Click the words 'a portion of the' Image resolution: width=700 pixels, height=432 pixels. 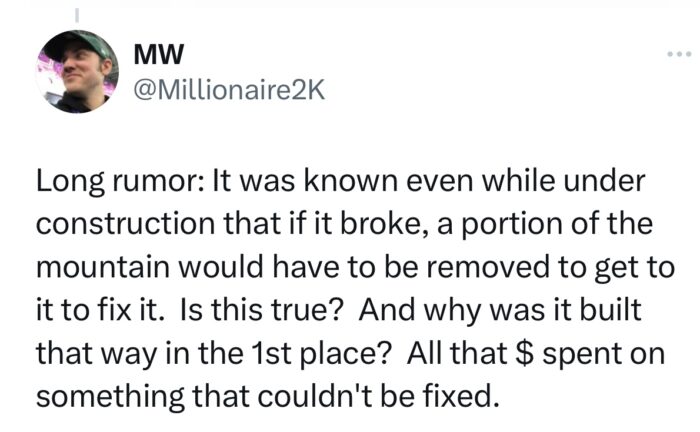(x=544, y=224)
